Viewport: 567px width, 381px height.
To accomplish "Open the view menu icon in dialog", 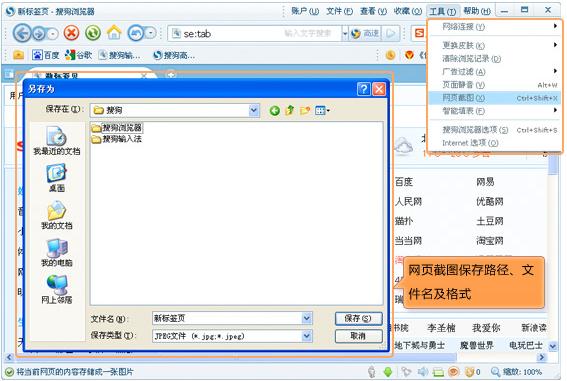I will coord(322,110).
